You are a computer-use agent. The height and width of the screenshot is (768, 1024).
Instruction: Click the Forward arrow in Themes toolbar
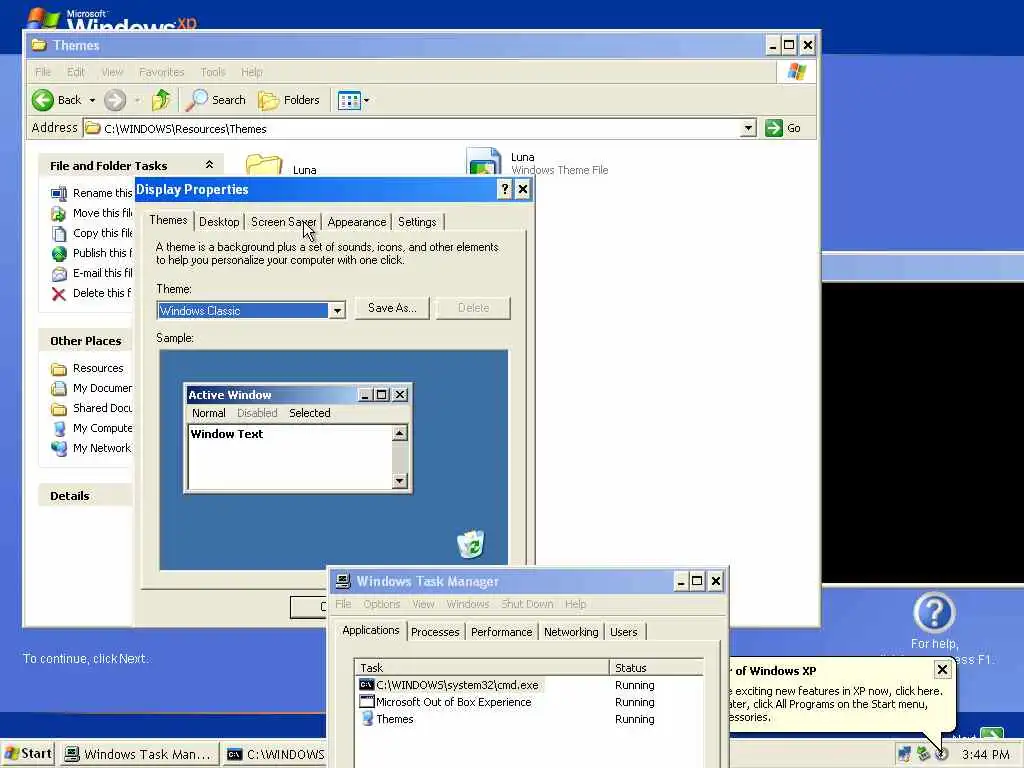pyautogui.click(x=115, y=100)
